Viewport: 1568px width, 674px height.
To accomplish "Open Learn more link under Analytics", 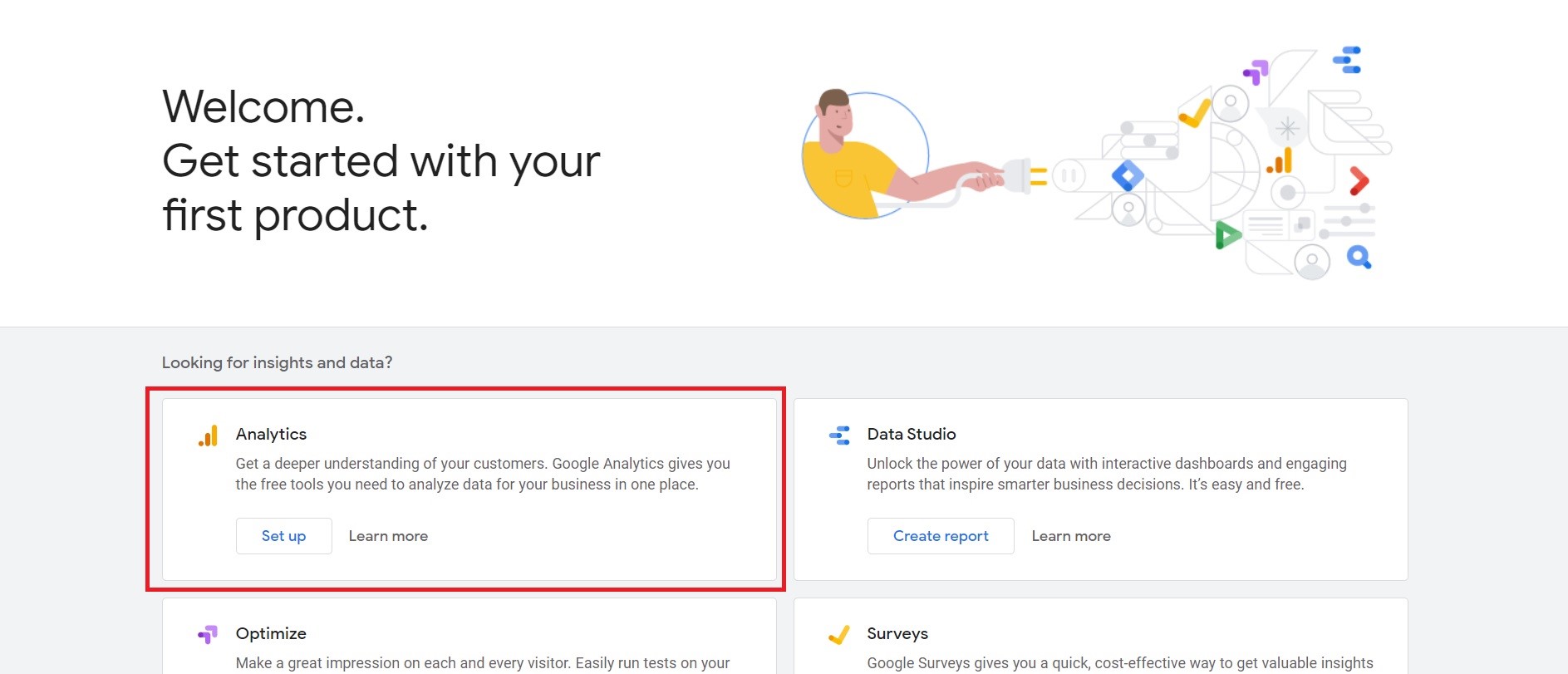I will click(388, 536).
